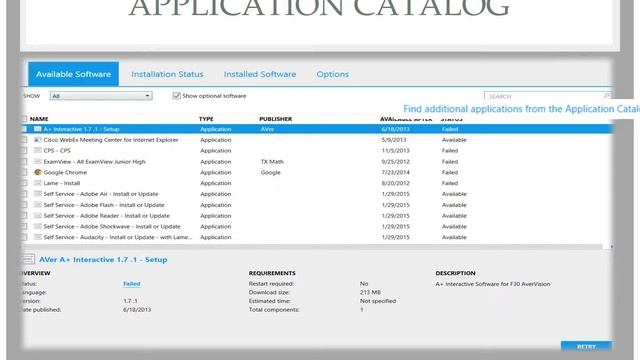Sort list by NAME column
This screenshot has height=360, width=640.
[39, 119]
